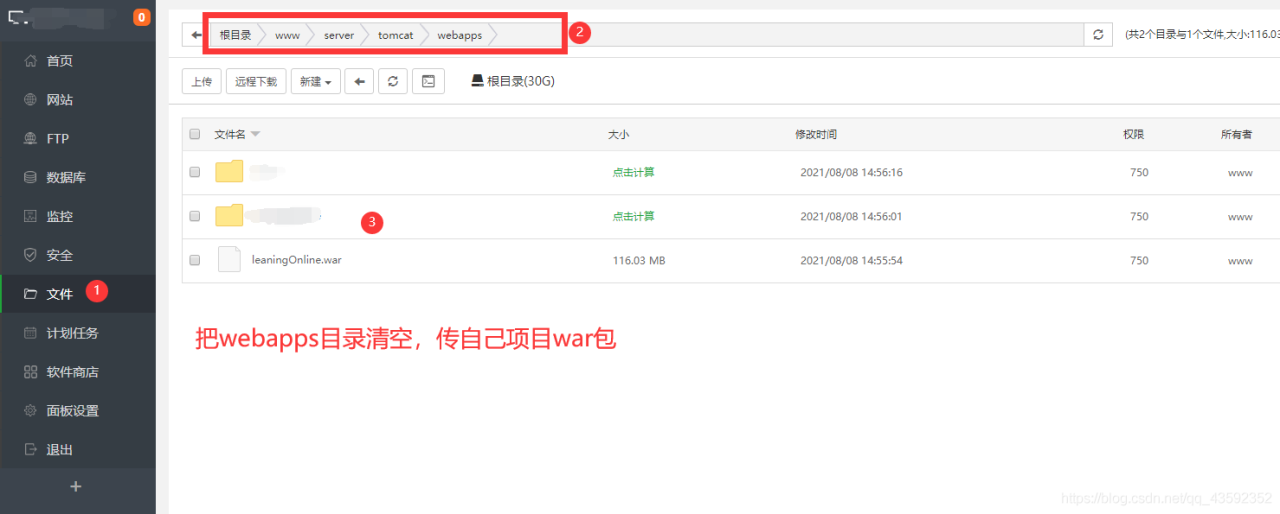Click the leaningOnline.war file icon

pos(229,259)
